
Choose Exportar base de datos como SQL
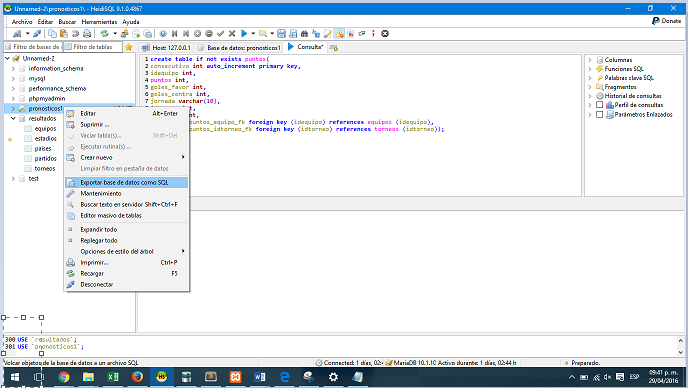coord(126,183)
